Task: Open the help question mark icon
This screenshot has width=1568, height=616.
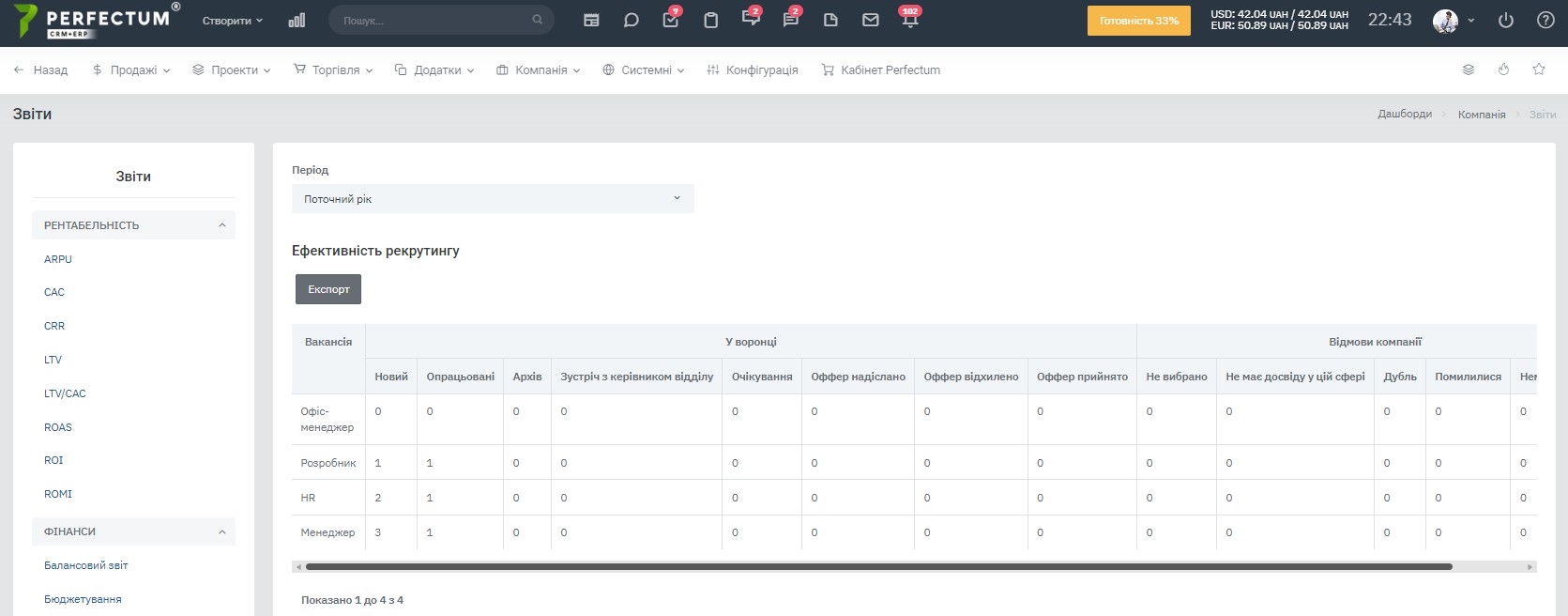Action: click(1545, 20)
